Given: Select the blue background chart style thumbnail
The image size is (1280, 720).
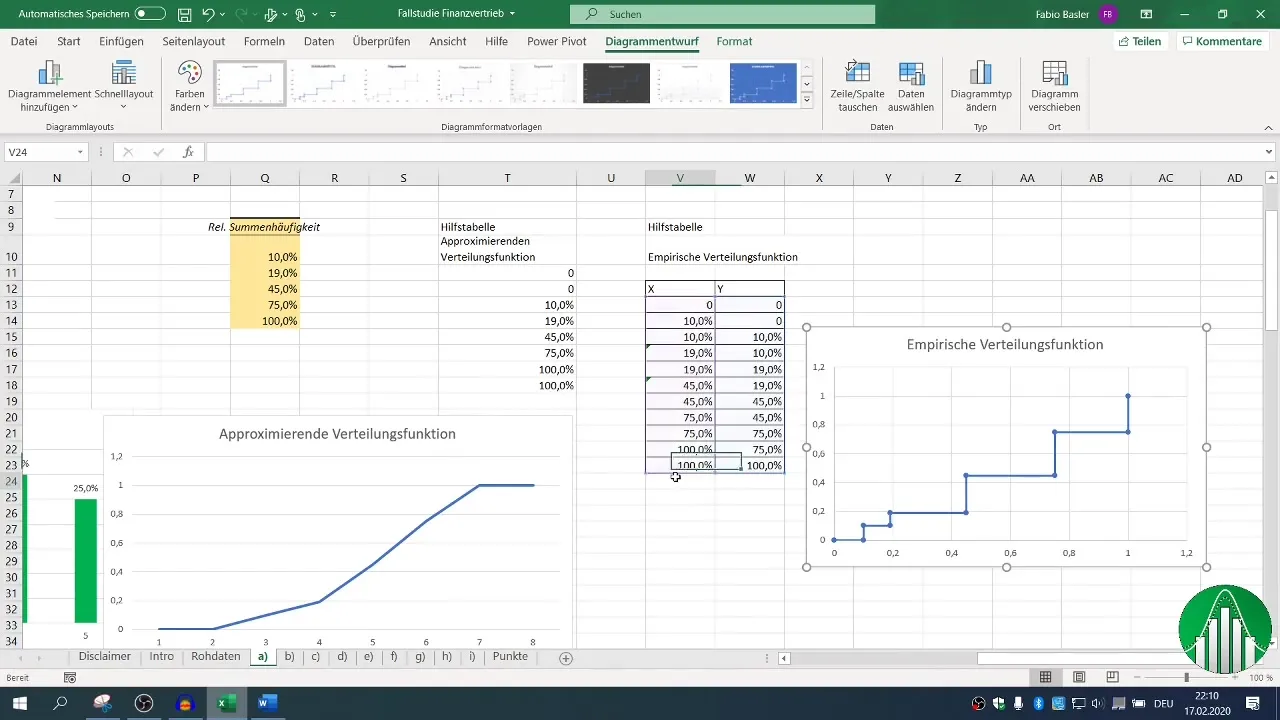Looking at the screenshot, I should [763, 83].
